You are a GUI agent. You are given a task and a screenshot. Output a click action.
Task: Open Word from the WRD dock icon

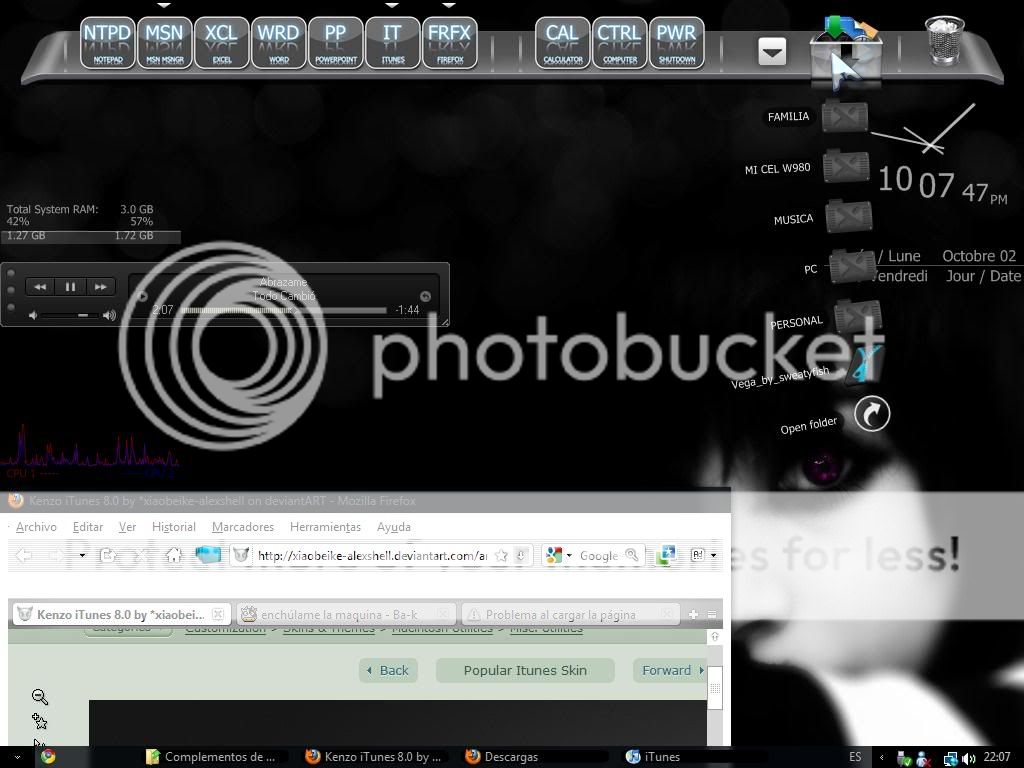278,43
